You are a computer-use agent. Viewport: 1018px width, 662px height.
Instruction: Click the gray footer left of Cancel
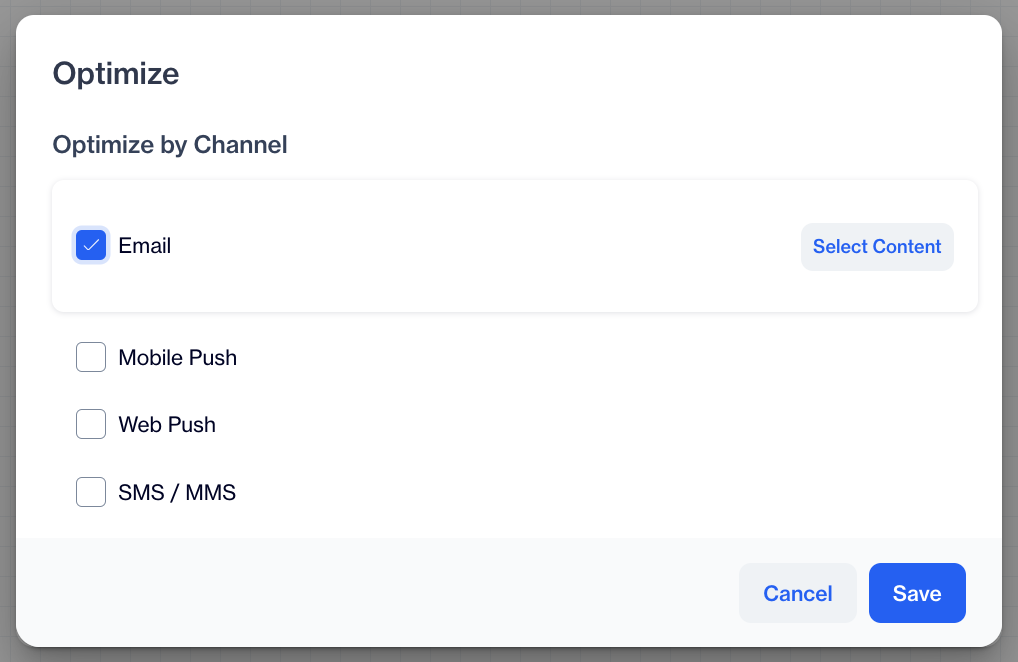(x=380, y=593)
